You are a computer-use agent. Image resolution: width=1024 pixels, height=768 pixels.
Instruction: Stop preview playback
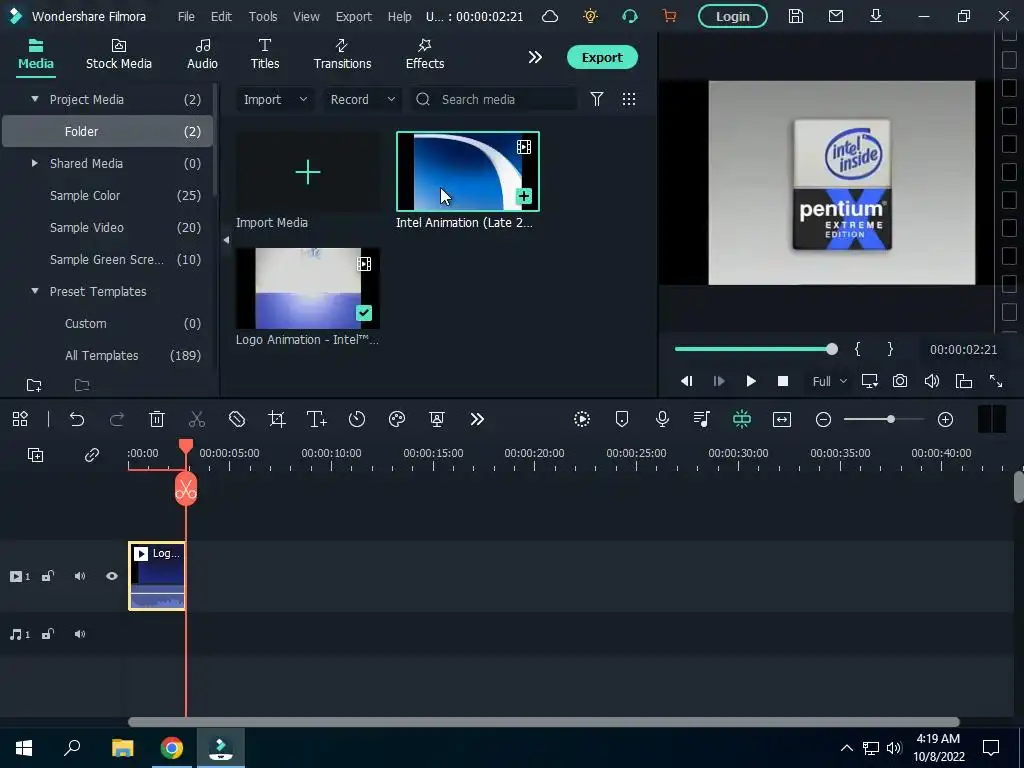[782, 381]
